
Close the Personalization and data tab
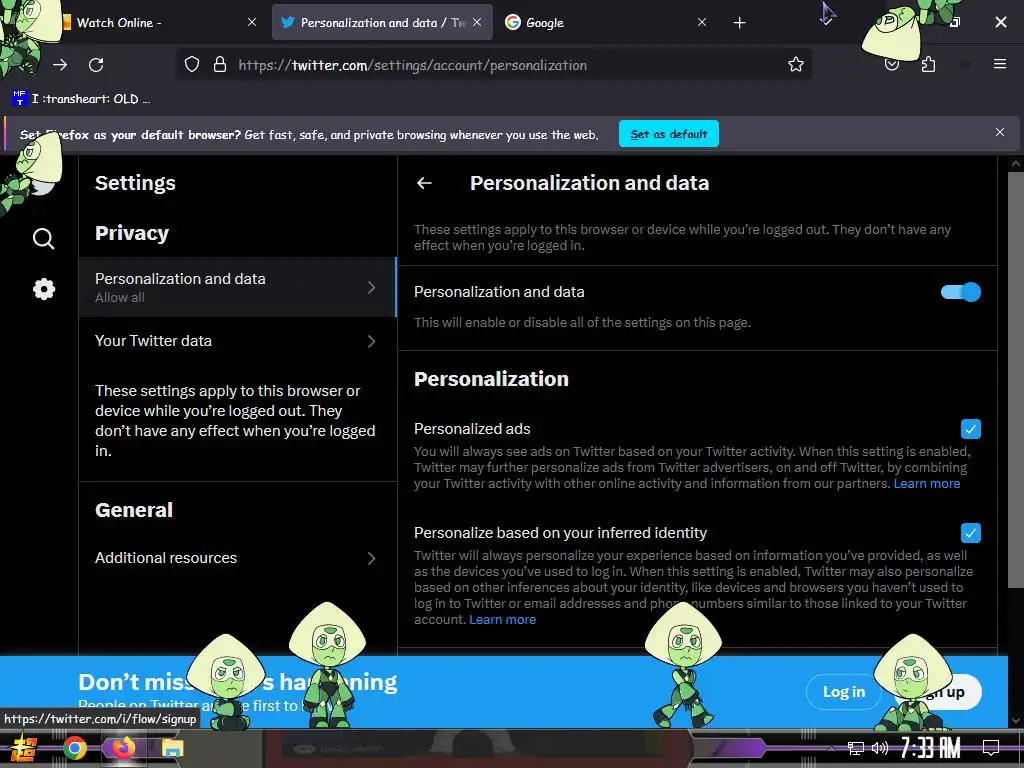coord(477,22)
